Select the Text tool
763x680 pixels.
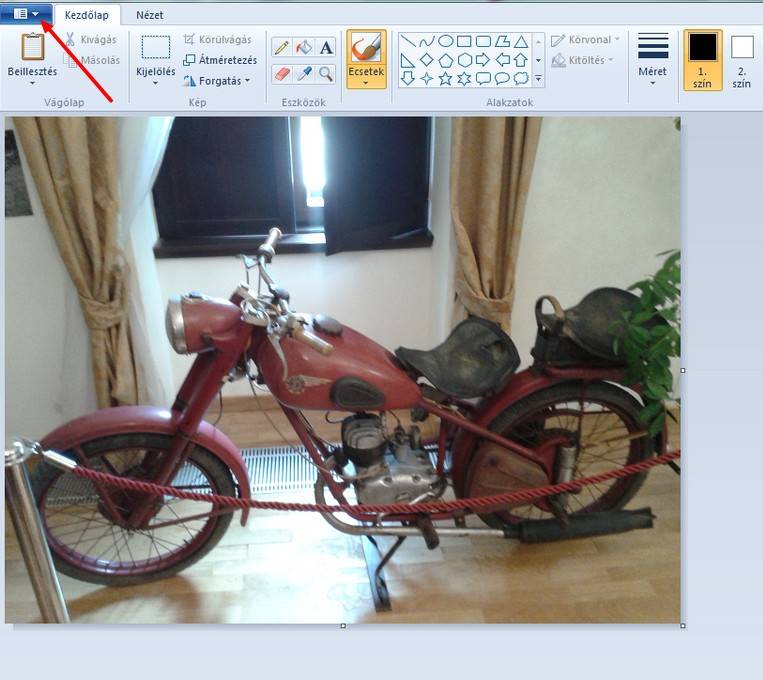point(326,48)
